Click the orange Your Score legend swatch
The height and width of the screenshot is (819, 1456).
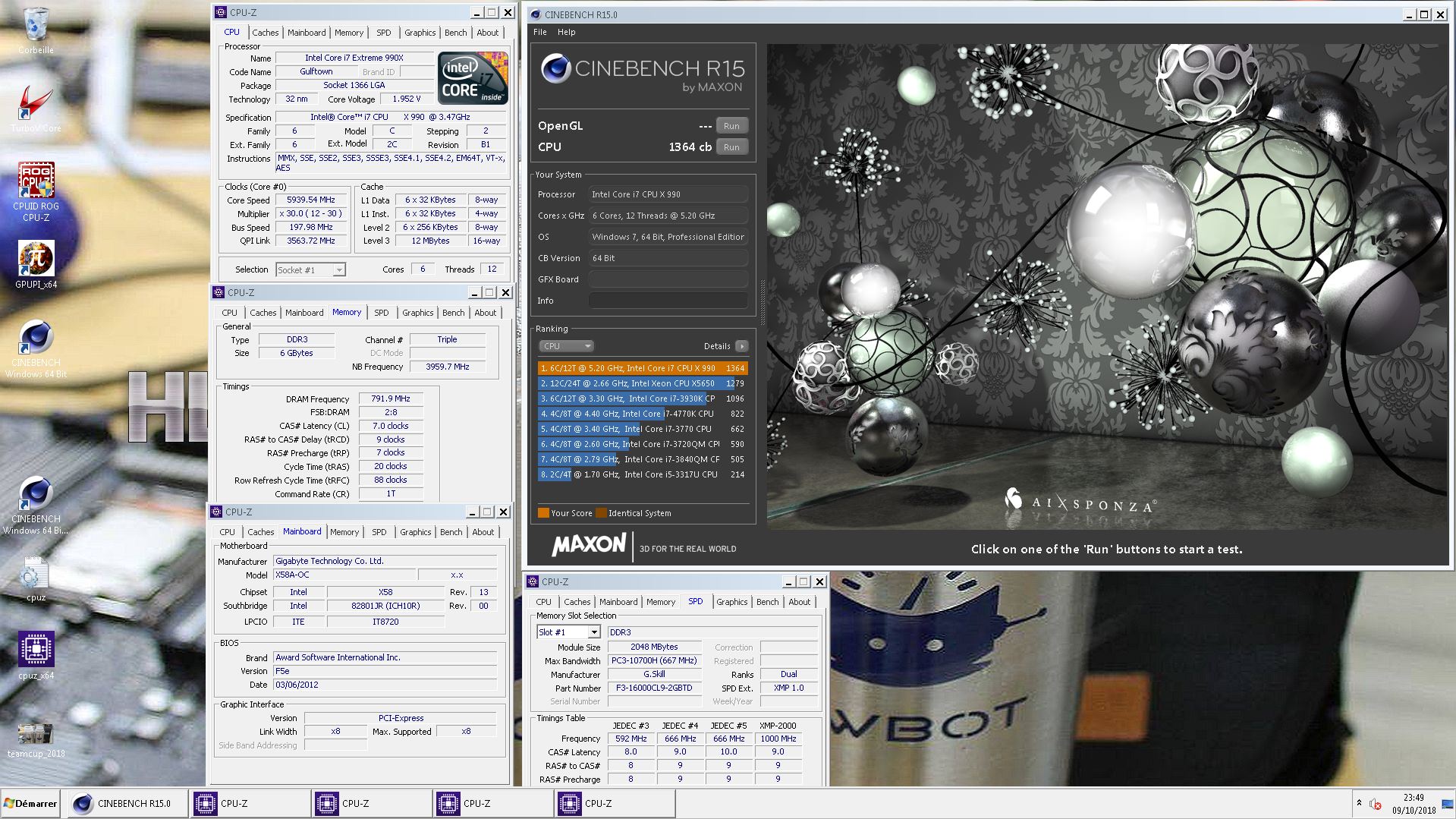pos(543,513)
